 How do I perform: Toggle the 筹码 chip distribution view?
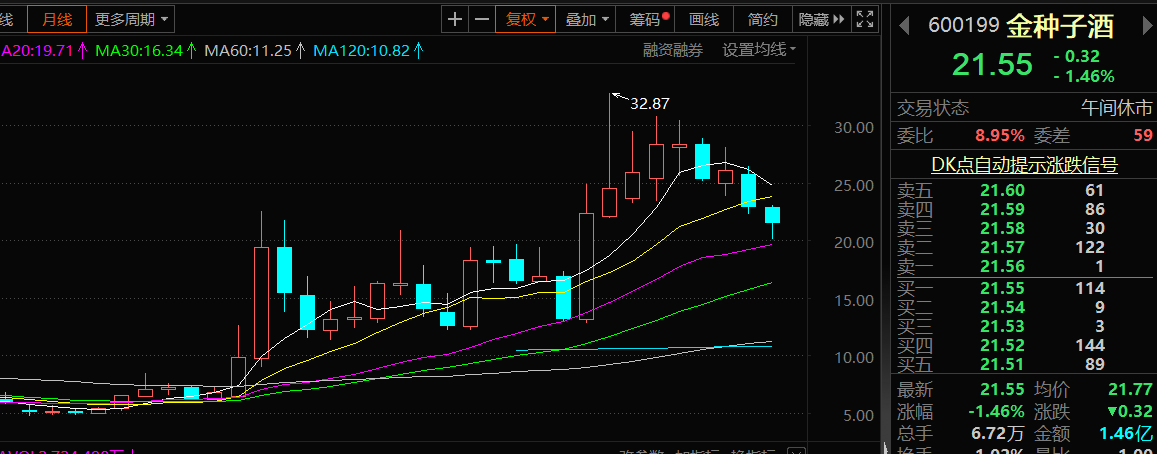(x=648, y=19)
